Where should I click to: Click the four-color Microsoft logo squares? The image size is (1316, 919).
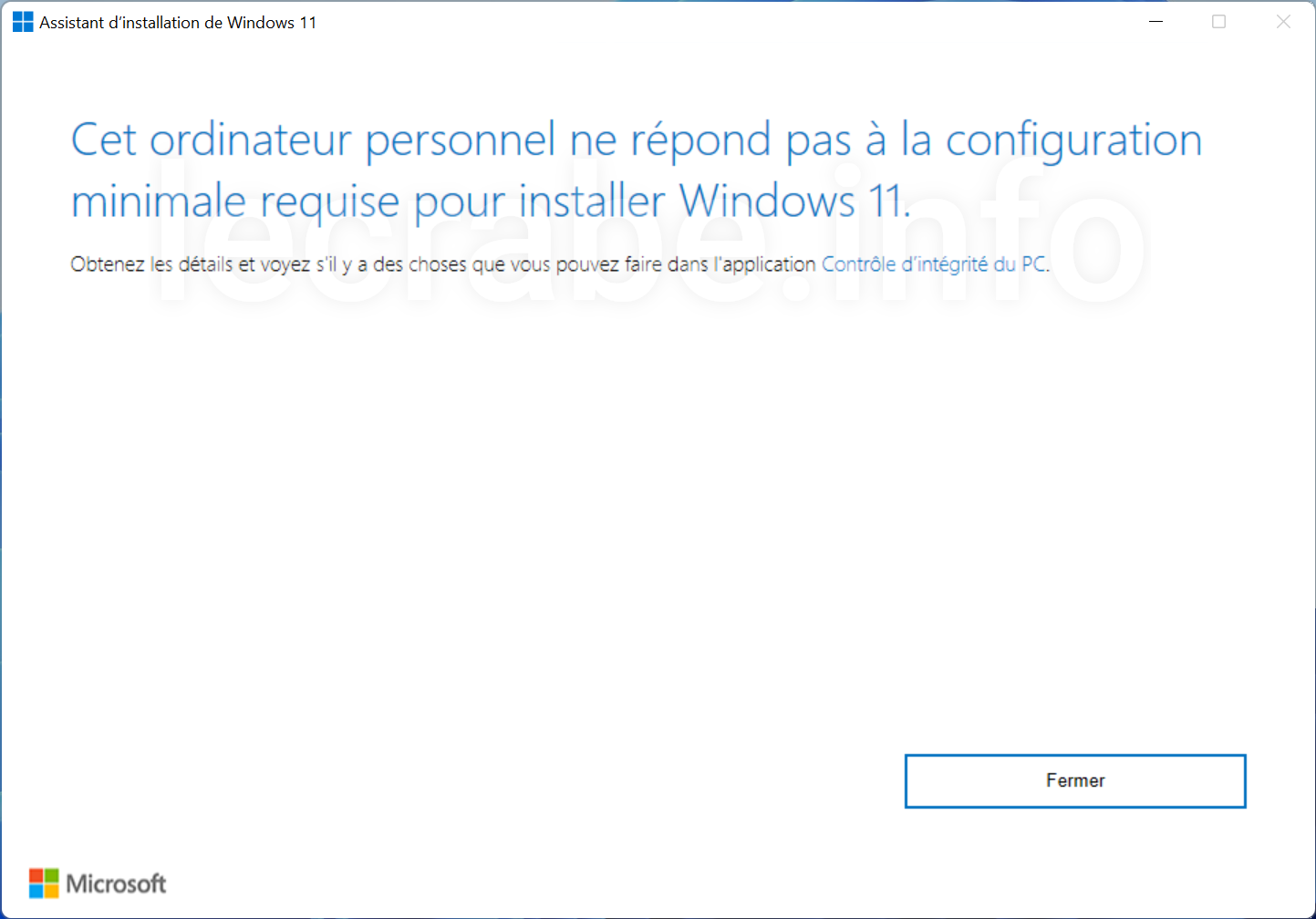tap(44, 883)
